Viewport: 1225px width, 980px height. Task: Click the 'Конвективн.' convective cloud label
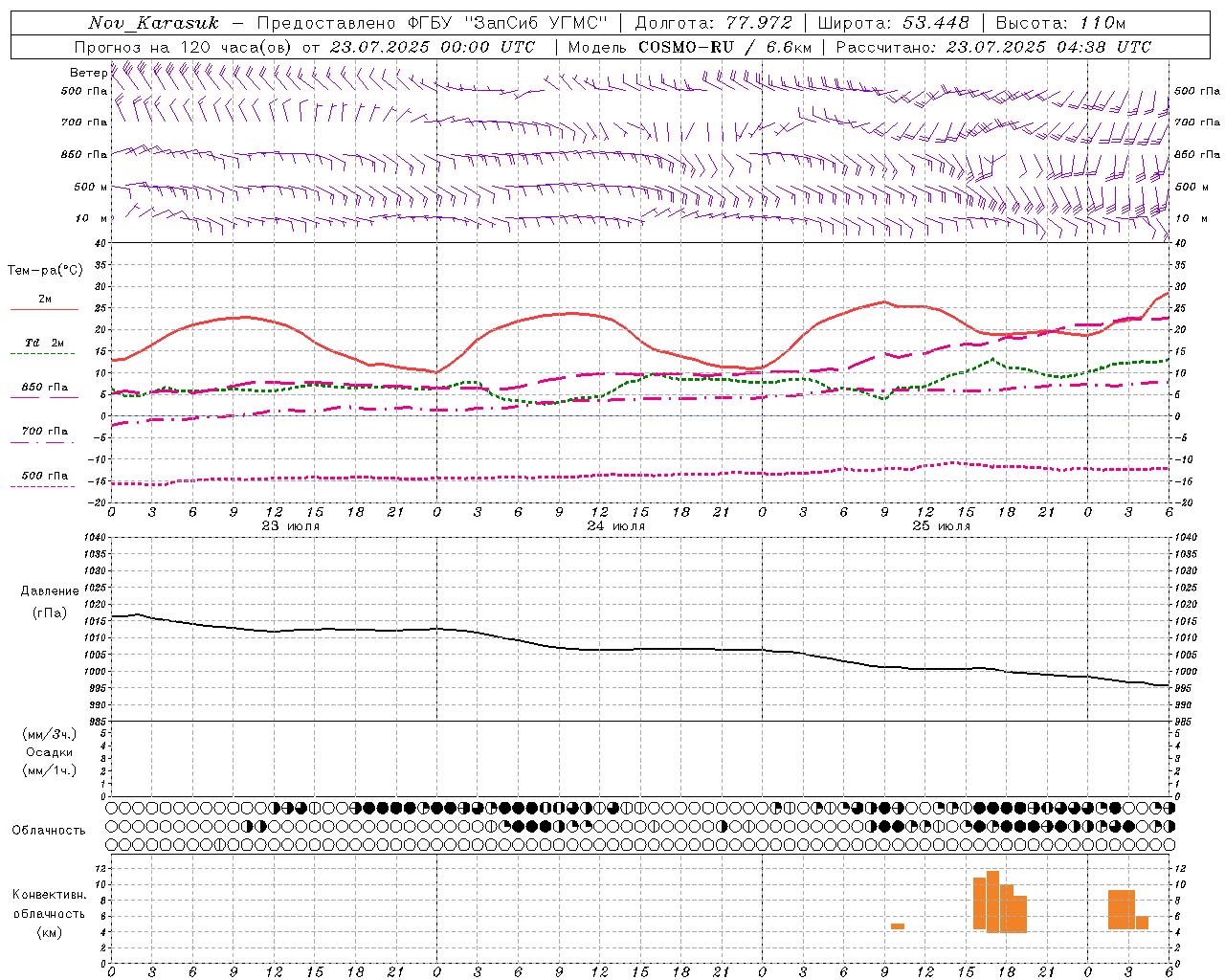click(50, 895)
